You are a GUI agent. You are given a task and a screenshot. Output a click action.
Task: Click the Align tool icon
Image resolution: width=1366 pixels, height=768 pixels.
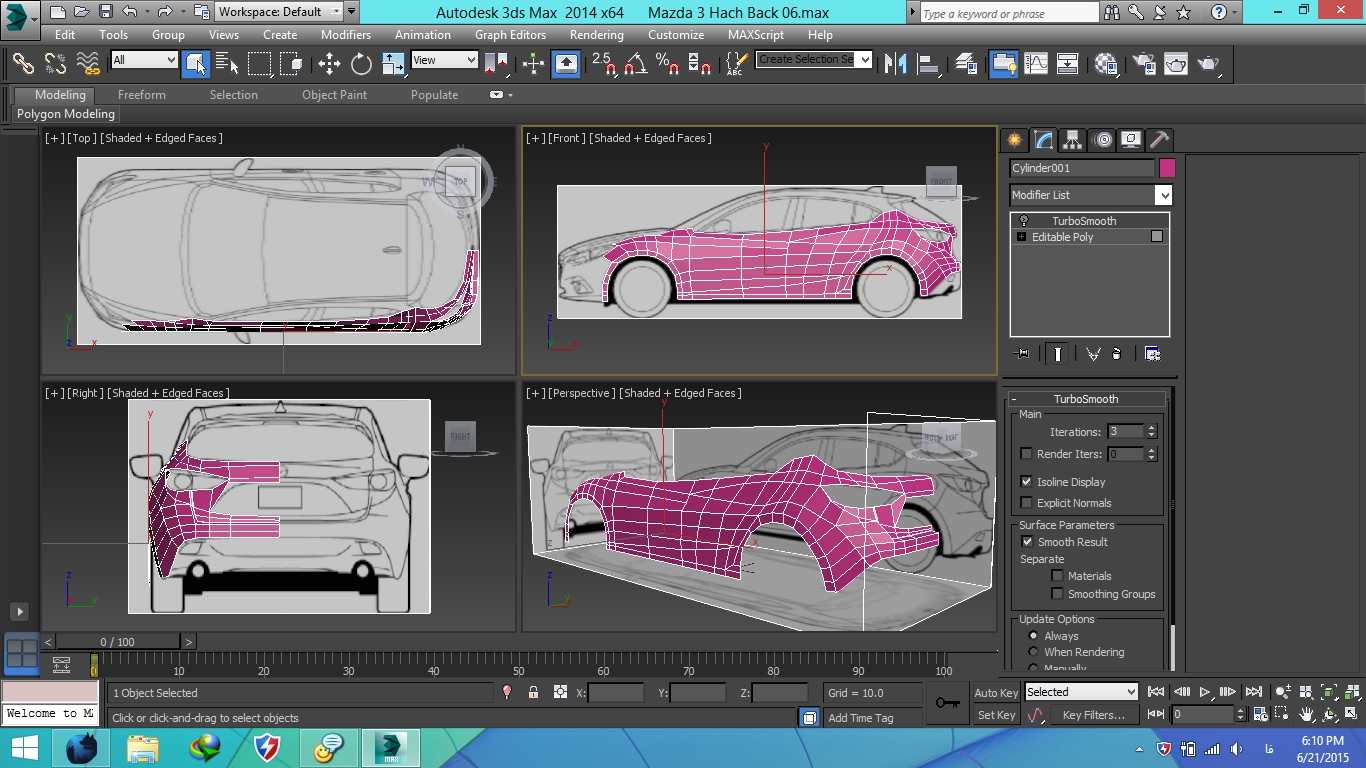pyautogui.click(x=930, y=64)
